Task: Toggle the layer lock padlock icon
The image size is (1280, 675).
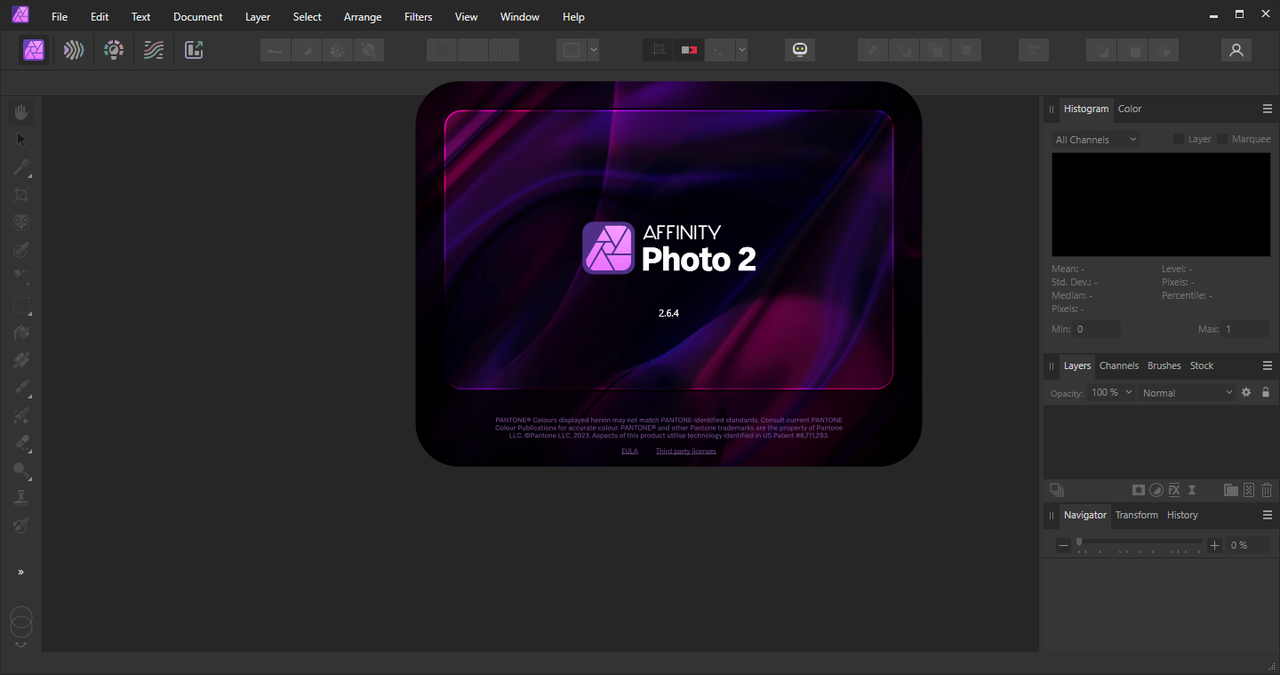Action: [x=1265, y=392]
